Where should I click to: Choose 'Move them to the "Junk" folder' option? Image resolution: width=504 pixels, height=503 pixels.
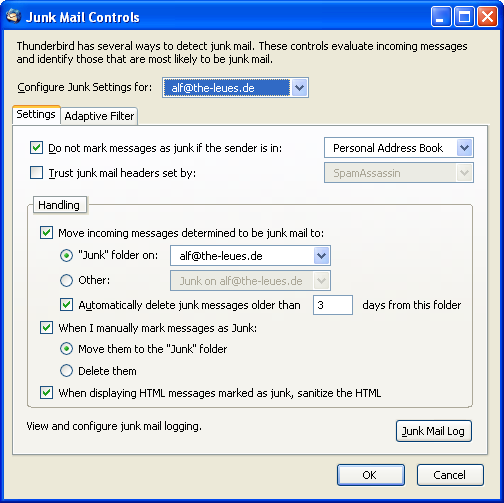(x=66, y=349)
